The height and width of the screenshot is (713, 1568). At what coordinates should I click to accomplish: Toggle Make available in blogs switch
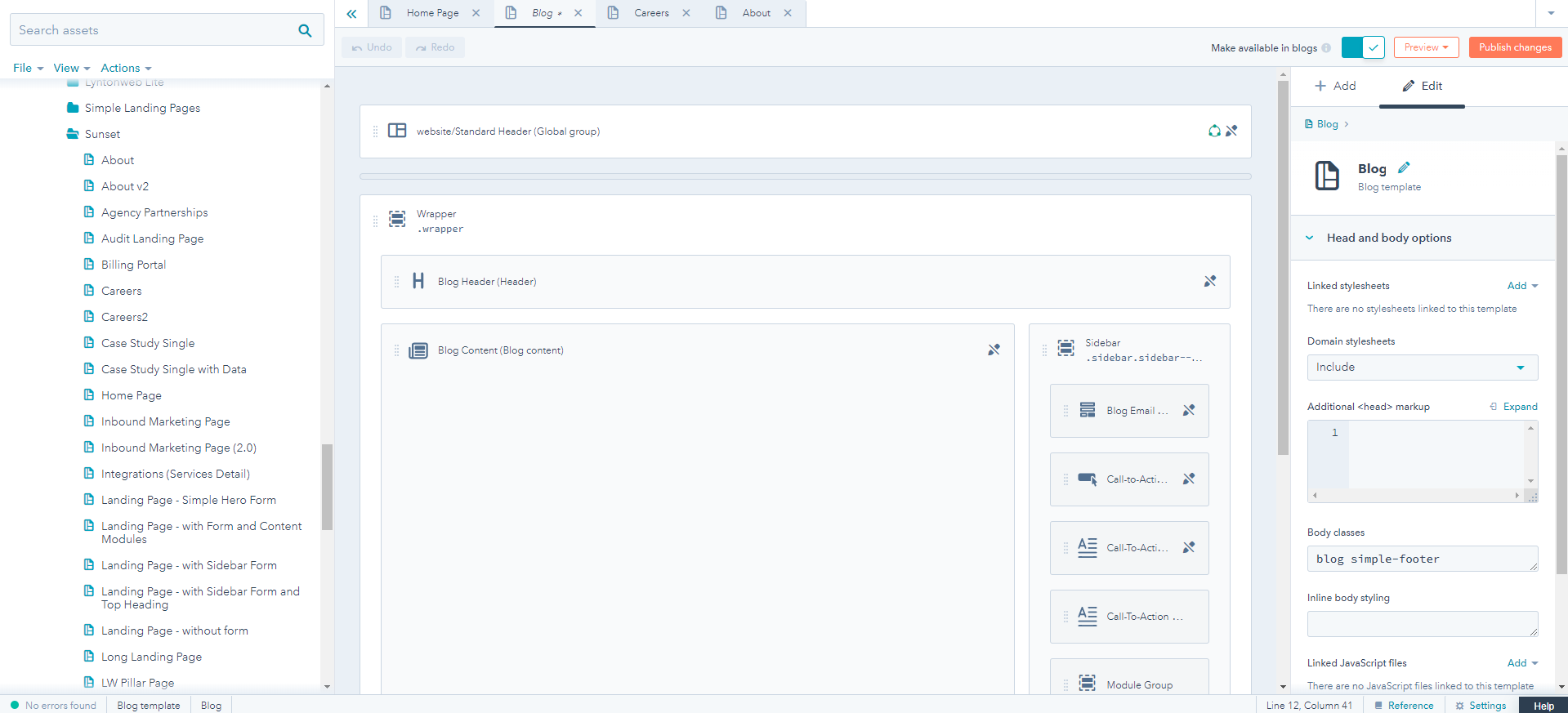[x=1363, y=47]
